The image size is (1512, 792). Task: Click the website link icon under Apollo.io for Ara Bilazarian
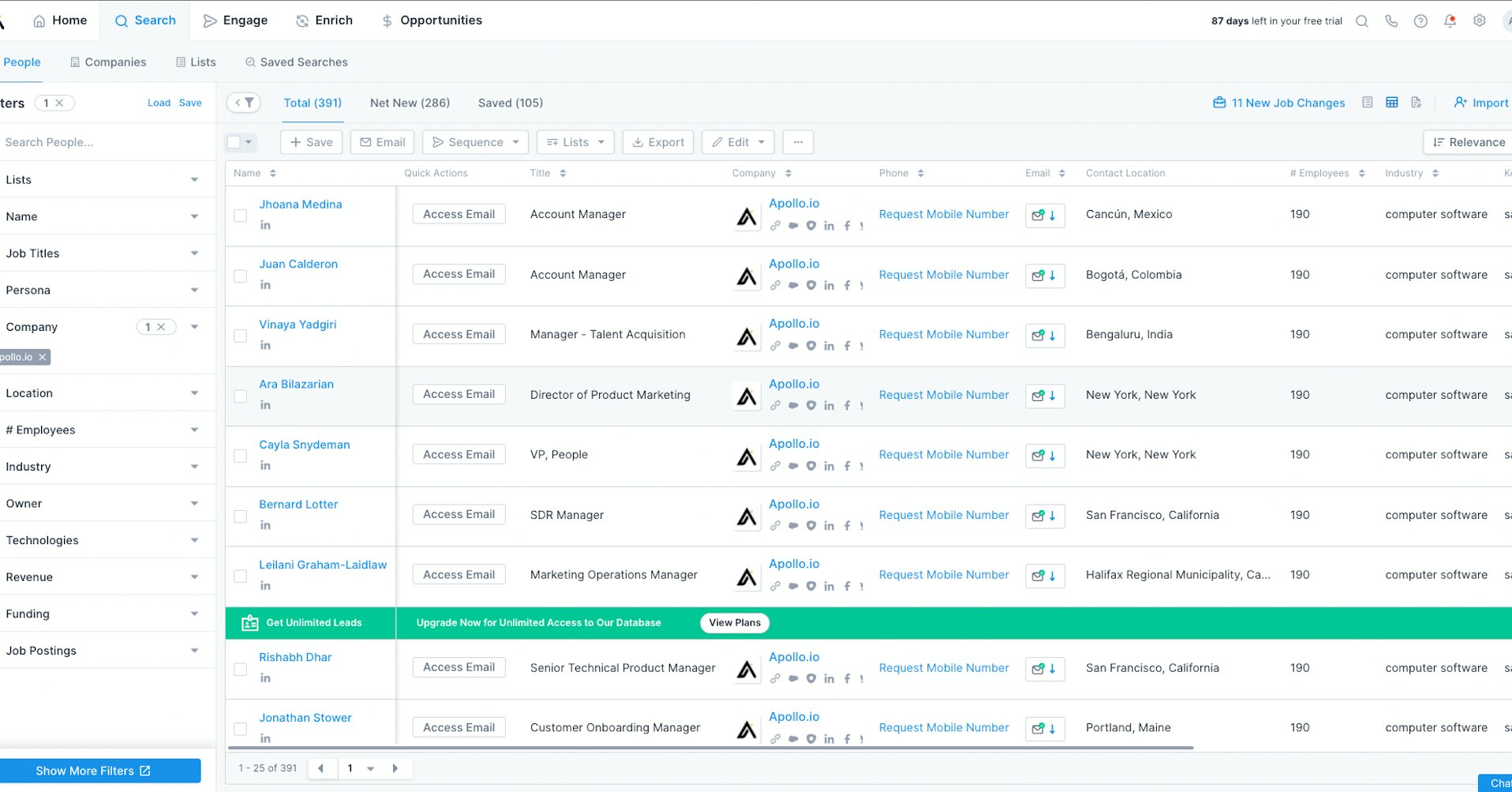tap(776, 406)
